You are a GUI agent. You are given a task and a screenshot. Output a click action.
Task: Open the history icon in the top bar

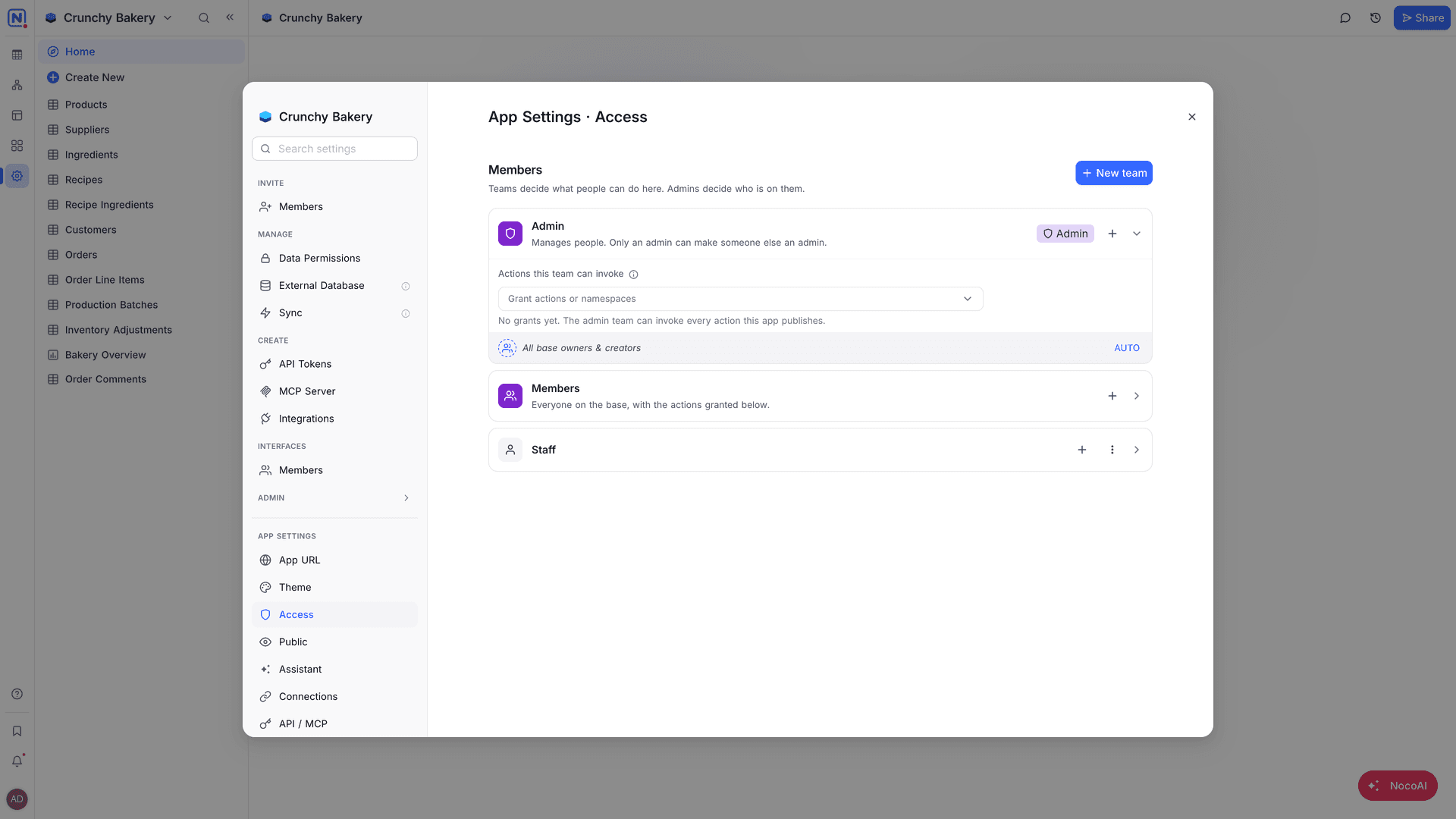[1376, 17]
